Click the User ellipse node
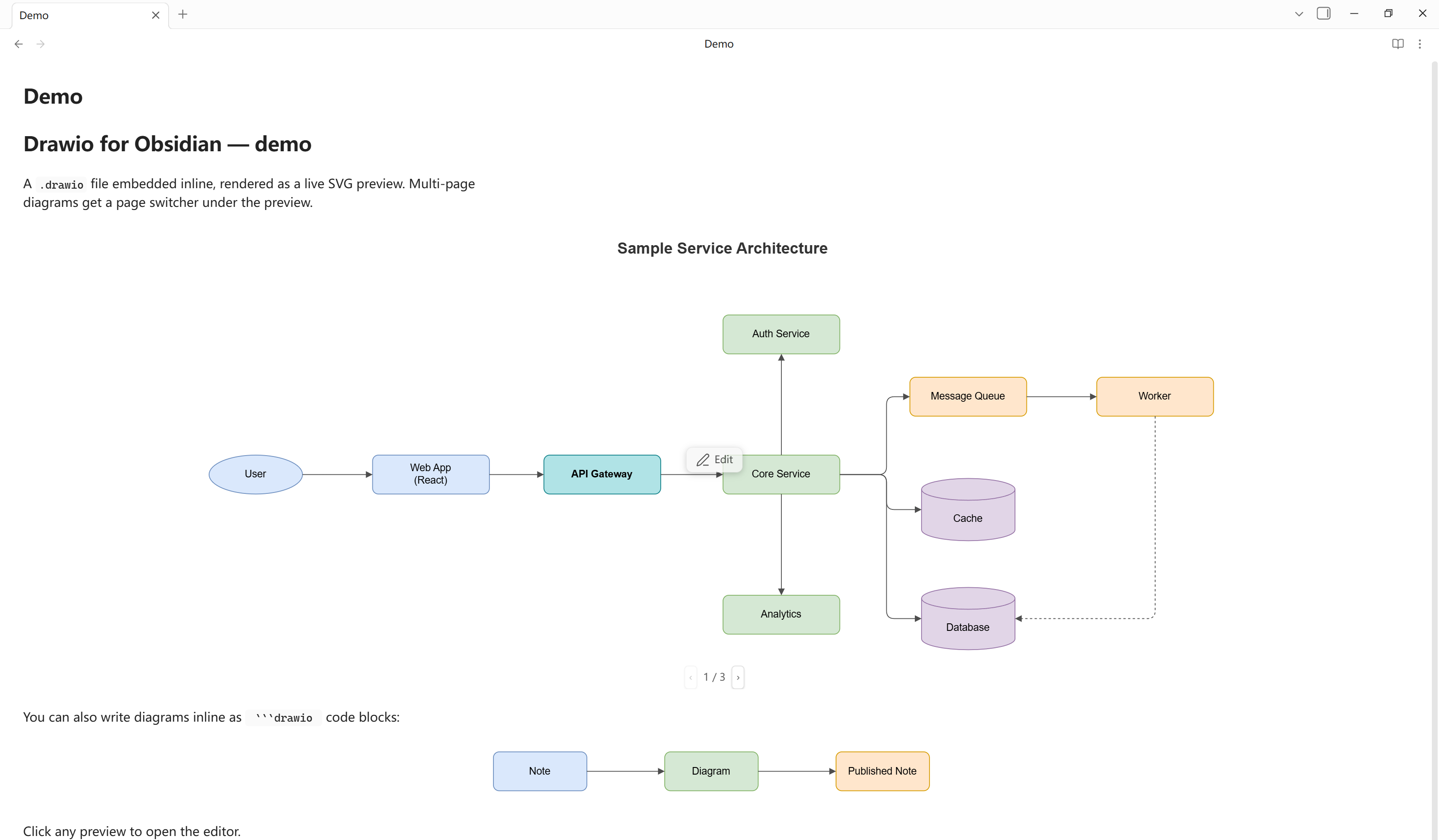The height and width of the screenshot is (840, 1439). coord(255,474)
